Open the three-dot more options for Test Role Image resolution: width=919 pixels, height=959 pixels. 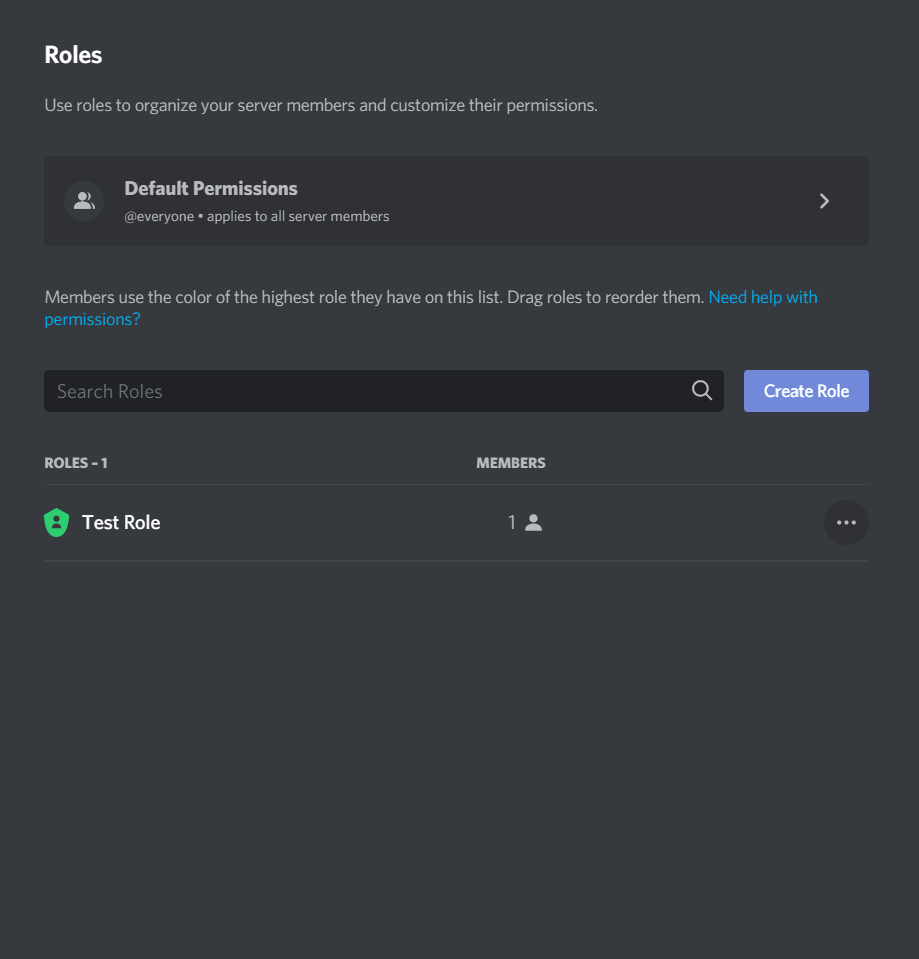point(846,523)
